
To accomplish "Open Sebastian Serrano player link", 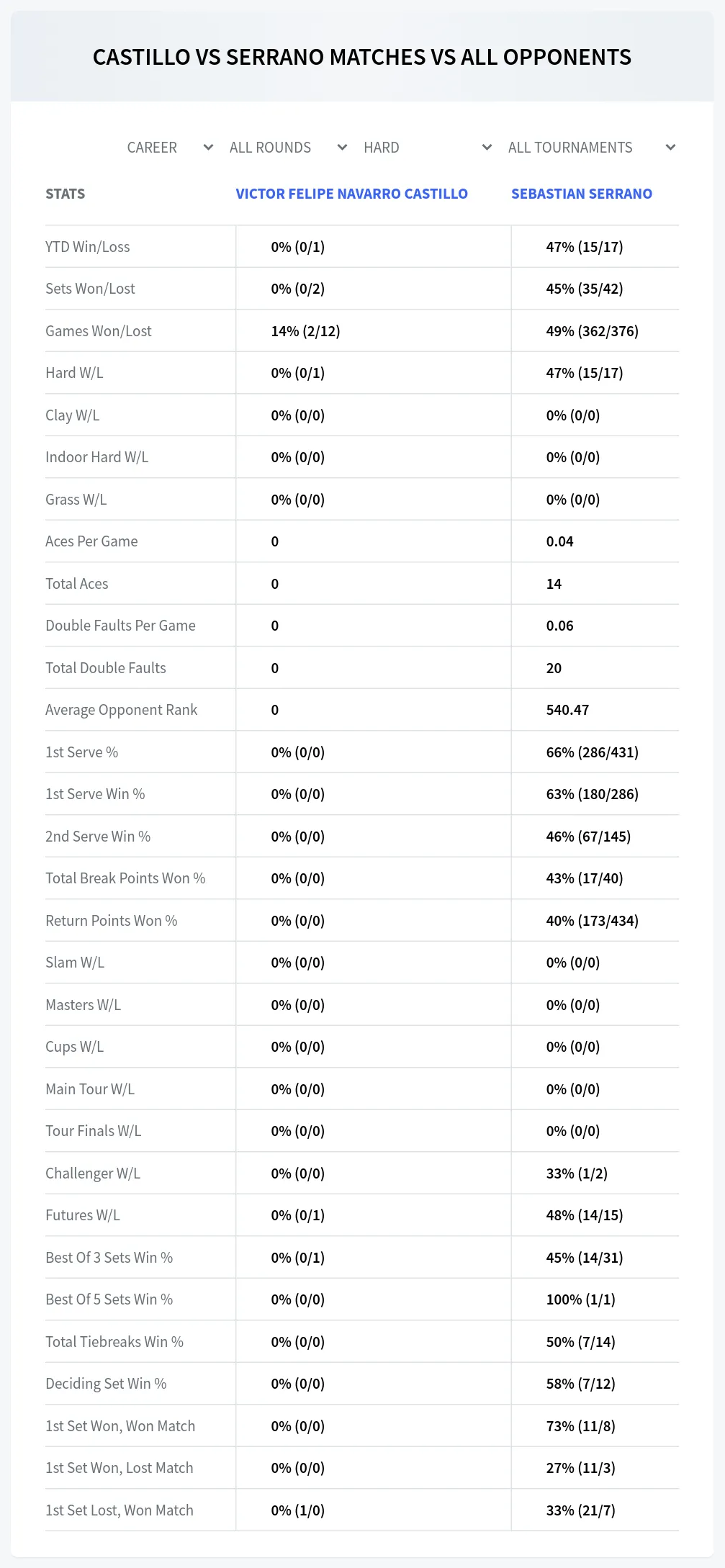I will point(582,194).
